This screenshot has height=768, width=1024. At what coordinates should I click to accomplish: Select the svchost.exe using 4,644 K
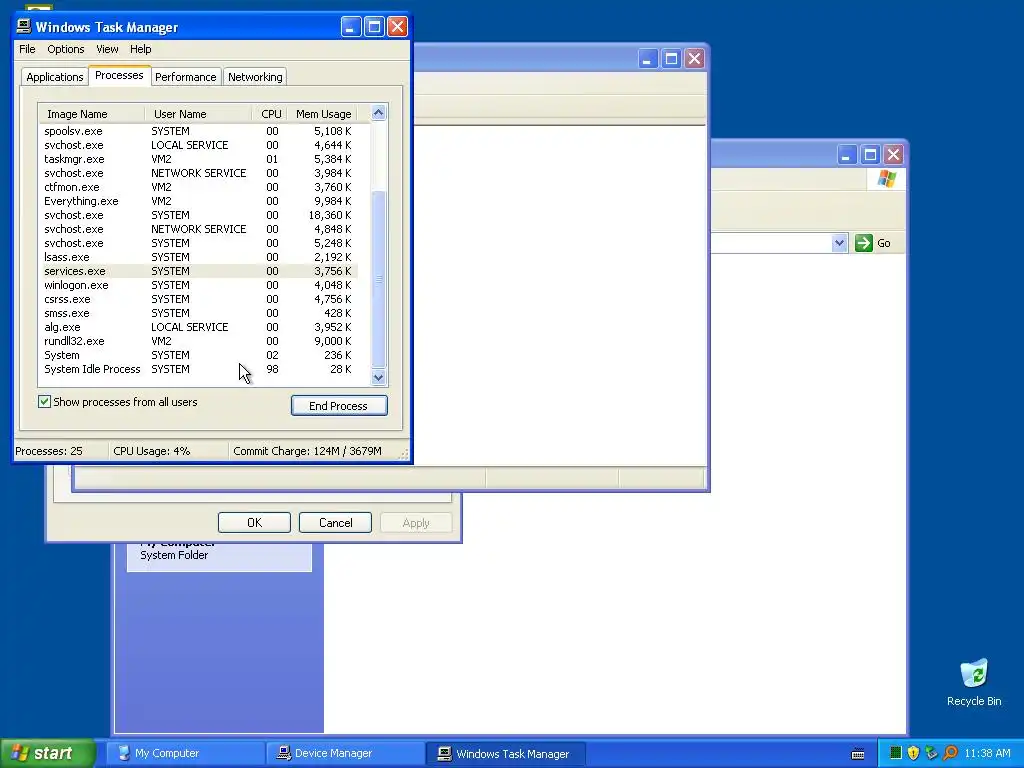198,146
